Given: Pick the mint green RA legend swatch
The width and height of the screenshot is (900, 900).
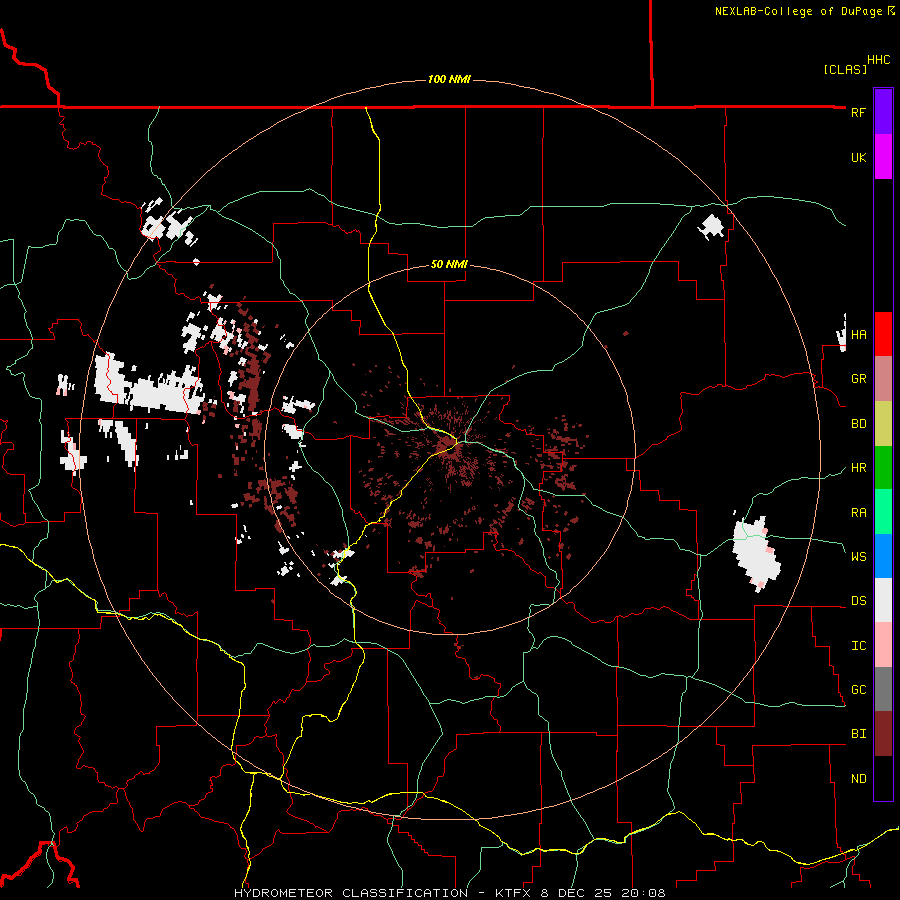Looking at the screenshot, I should (883, 511).
